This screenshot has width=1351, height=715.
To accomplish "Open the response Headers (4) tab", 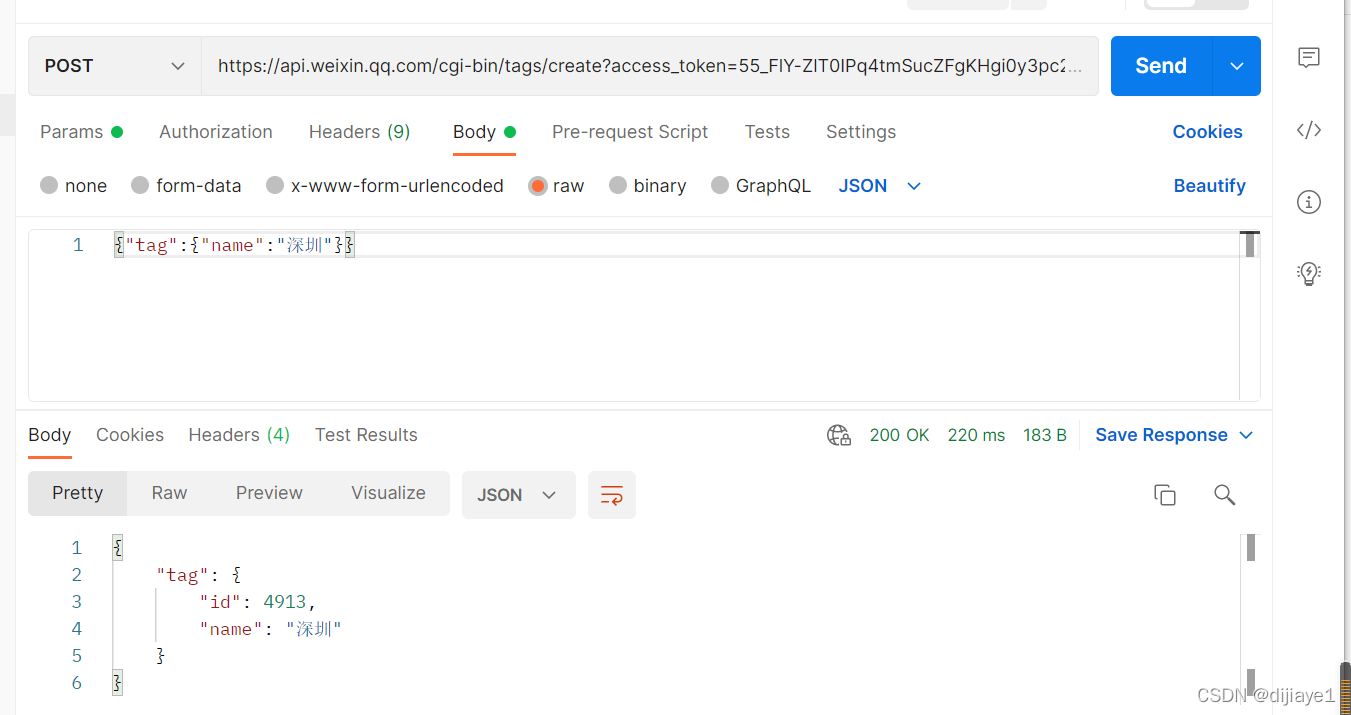I will (239, 435).
